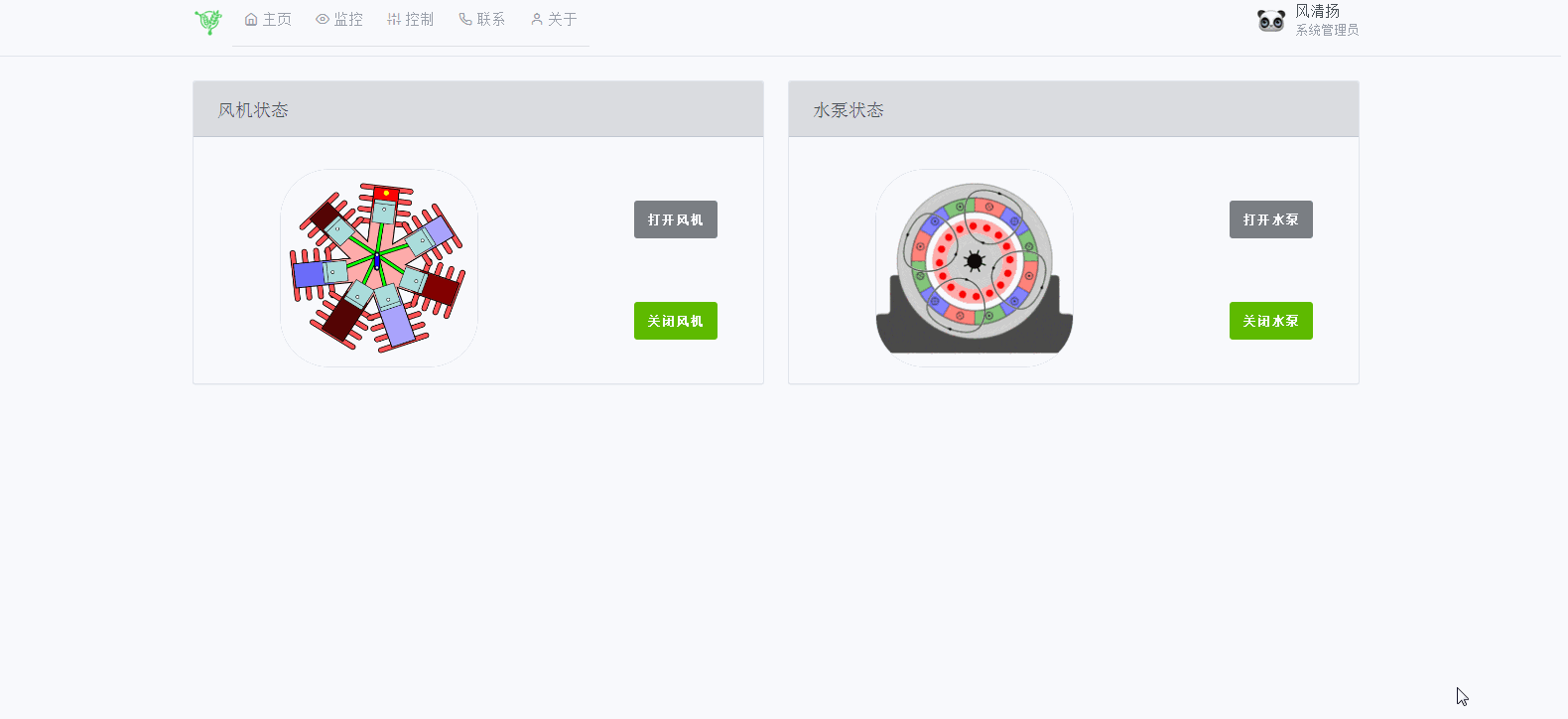Viewport: 1568px width, 719px height.
Task: Stop the pump with 关闭水泵 button
Action: 1271,321
